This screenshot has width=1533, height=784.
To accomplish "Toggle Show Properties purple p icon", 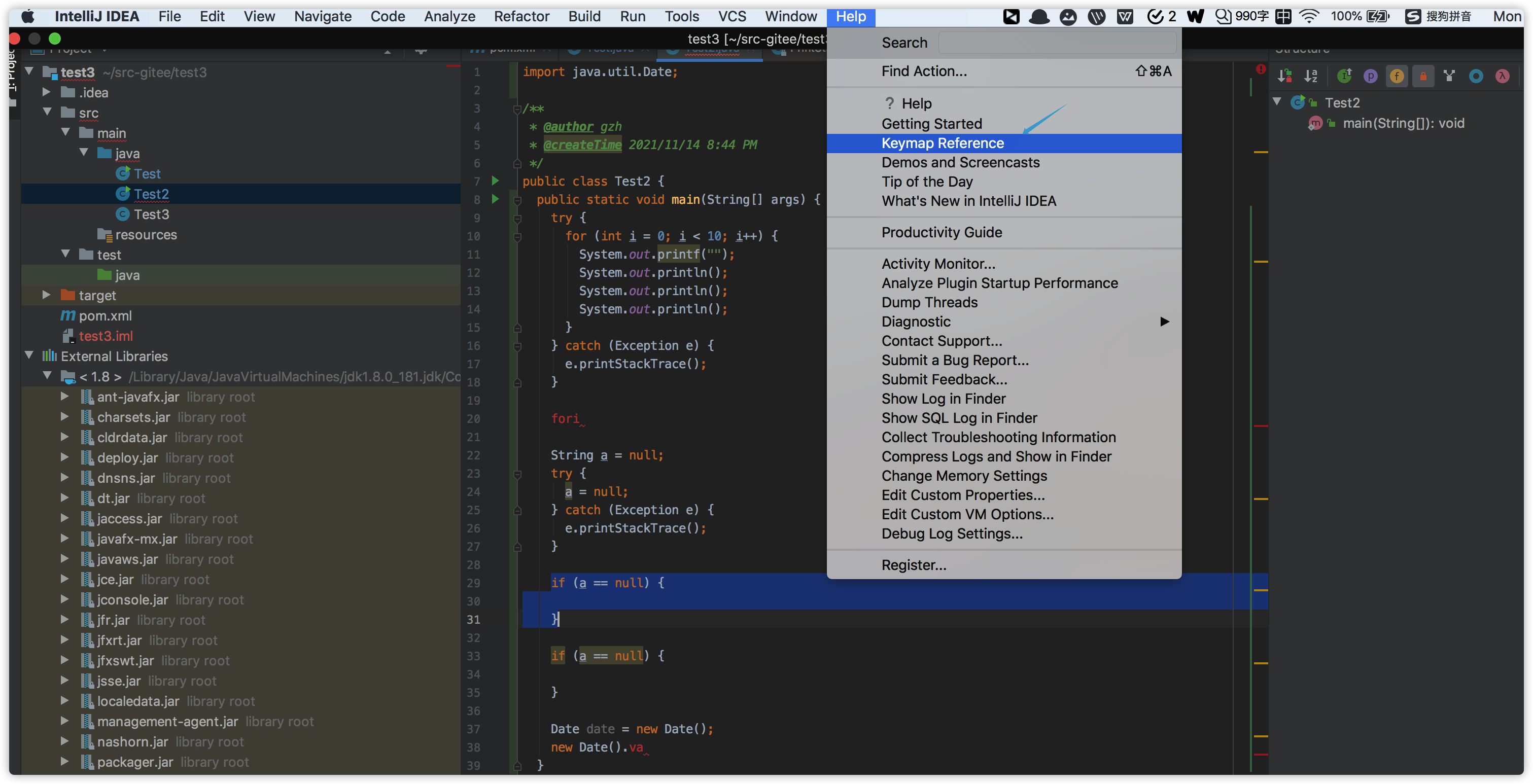I will pyautogui.click(x=1370, y=76).
